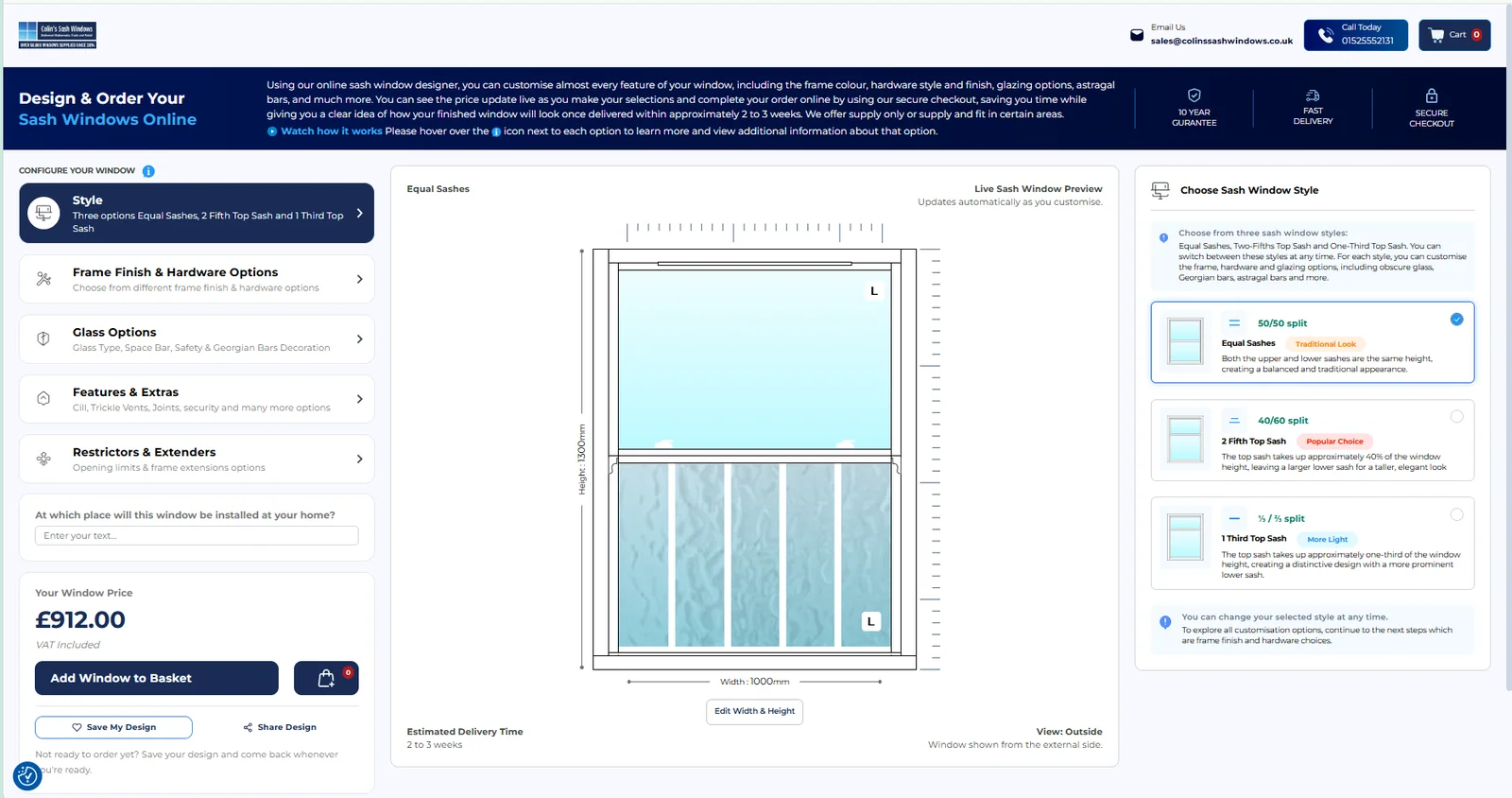Open the Style configuration tab
The image size is (1512, 798).
coord(197,213)
